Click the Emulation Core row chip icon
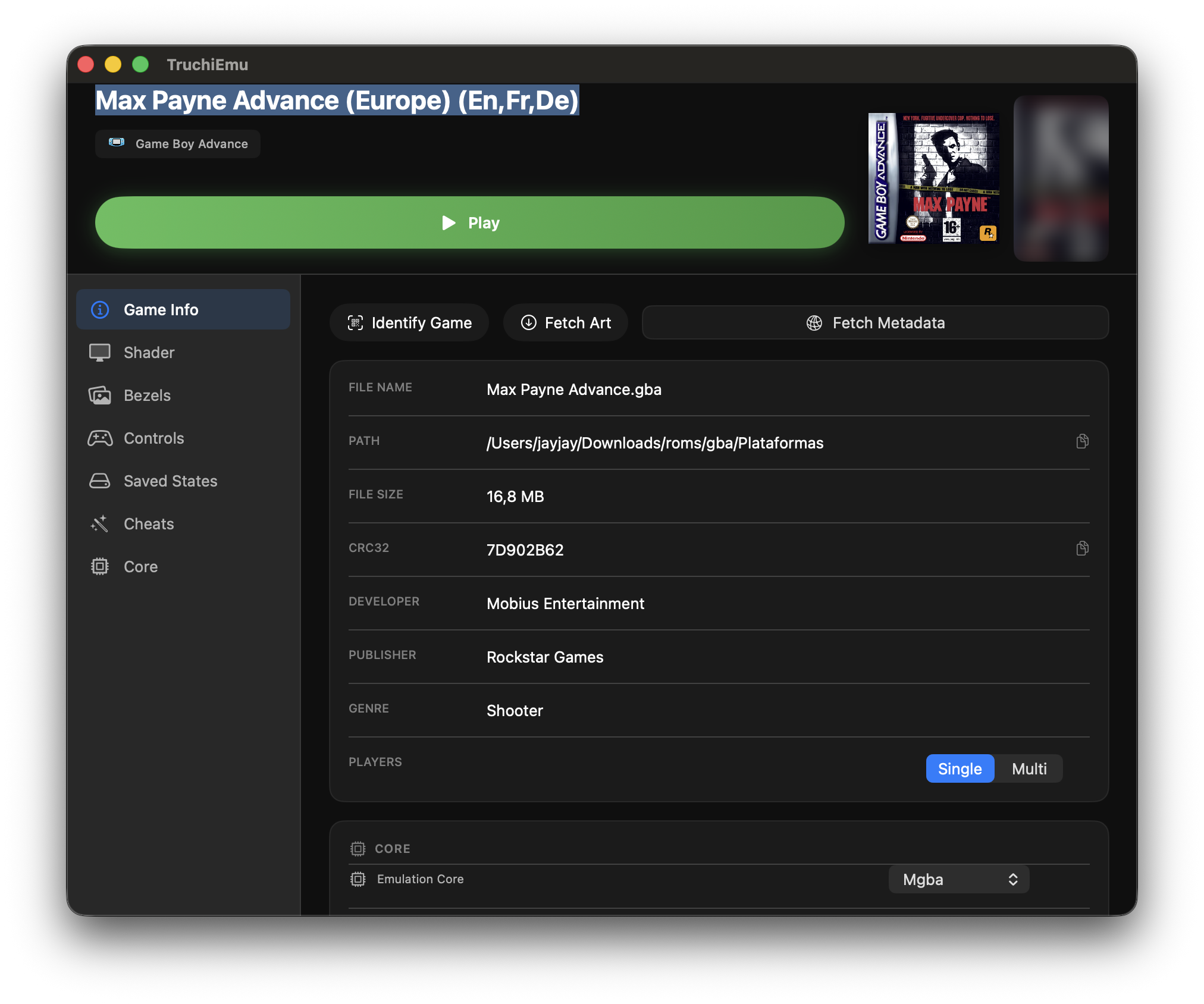 click(x=358, y=879)
